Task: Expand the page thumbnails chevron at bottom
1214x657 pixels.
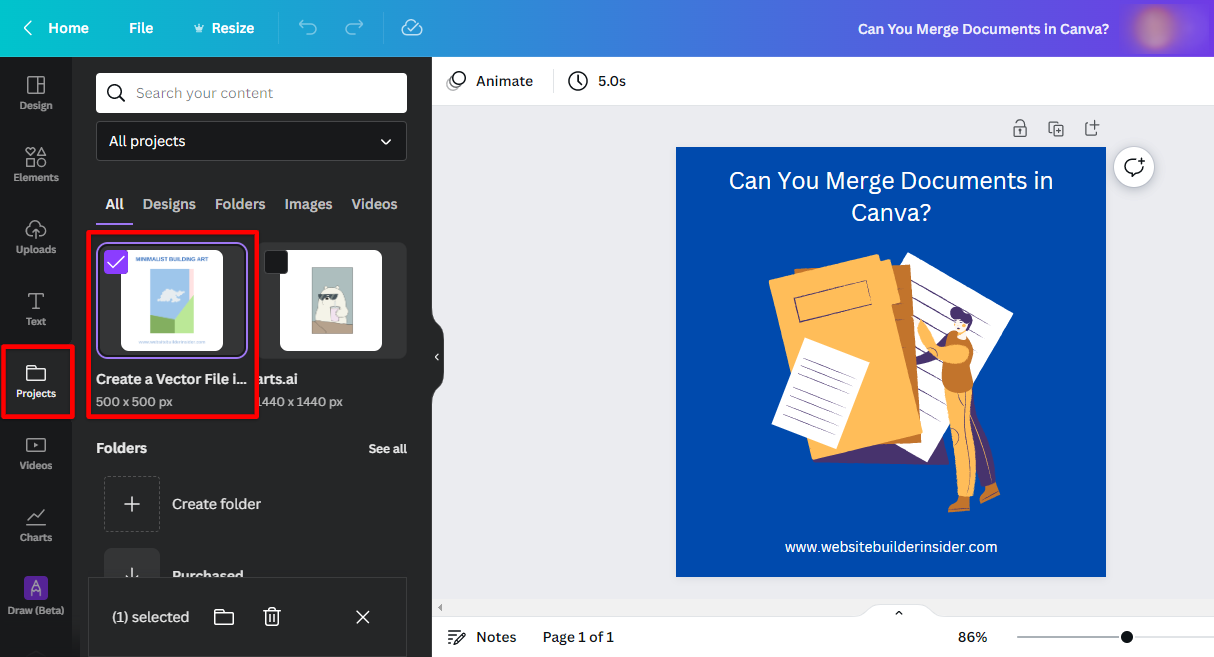Action: click(x=898, y=613)
